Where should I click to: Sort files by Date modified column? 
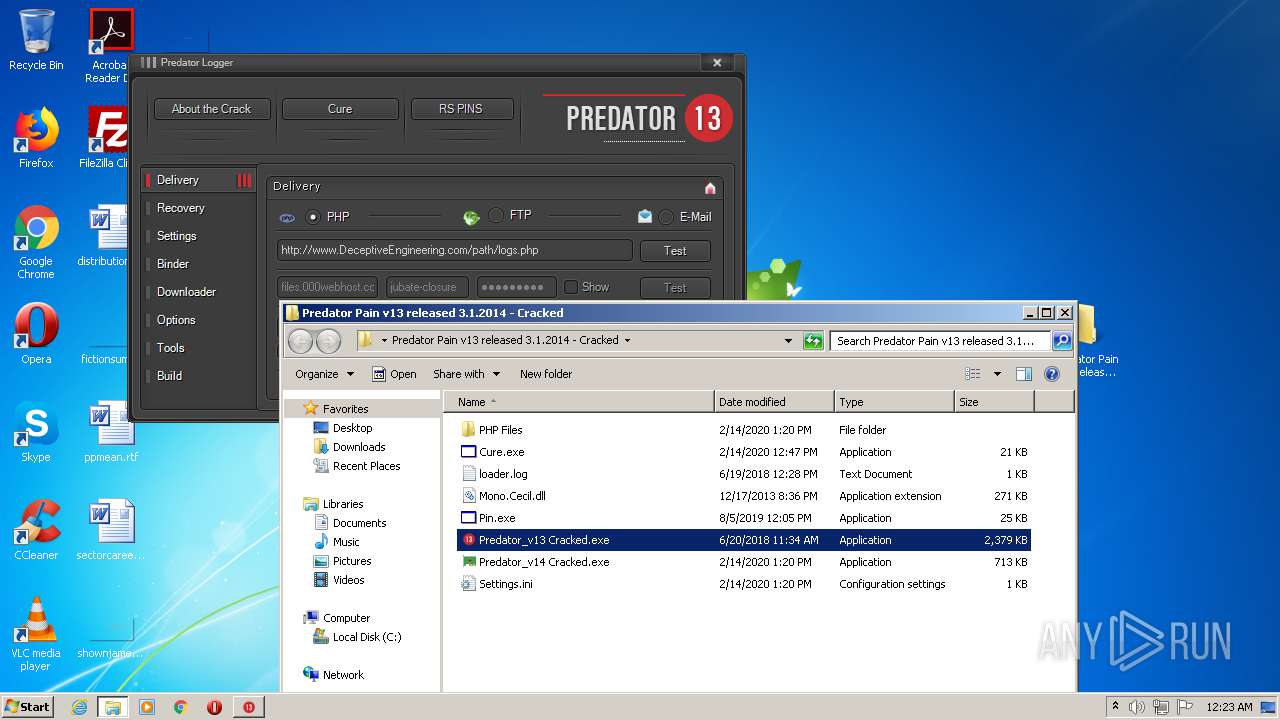click(774, 402)
